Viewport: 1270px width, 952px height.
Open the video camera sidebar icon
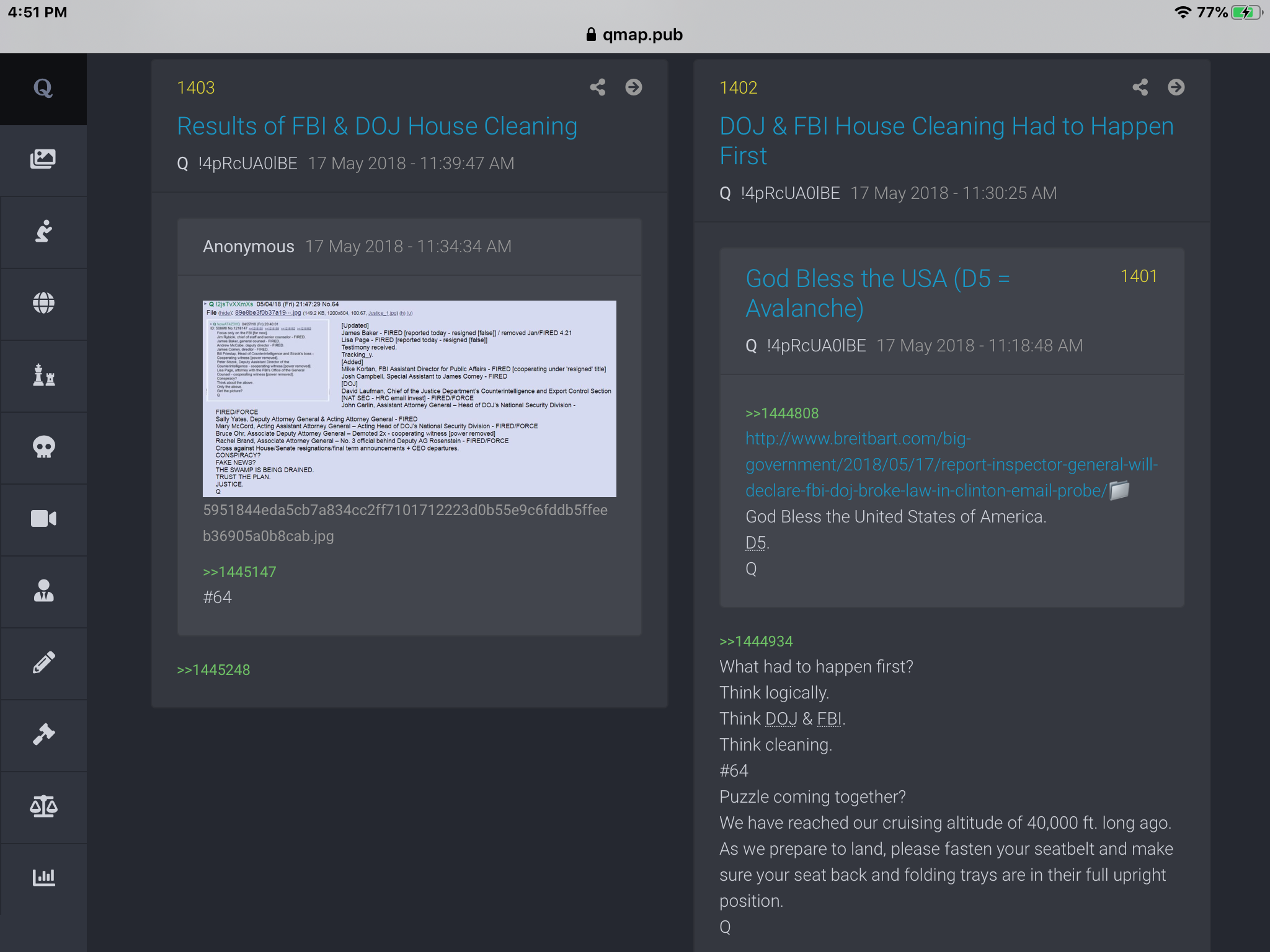43,519
